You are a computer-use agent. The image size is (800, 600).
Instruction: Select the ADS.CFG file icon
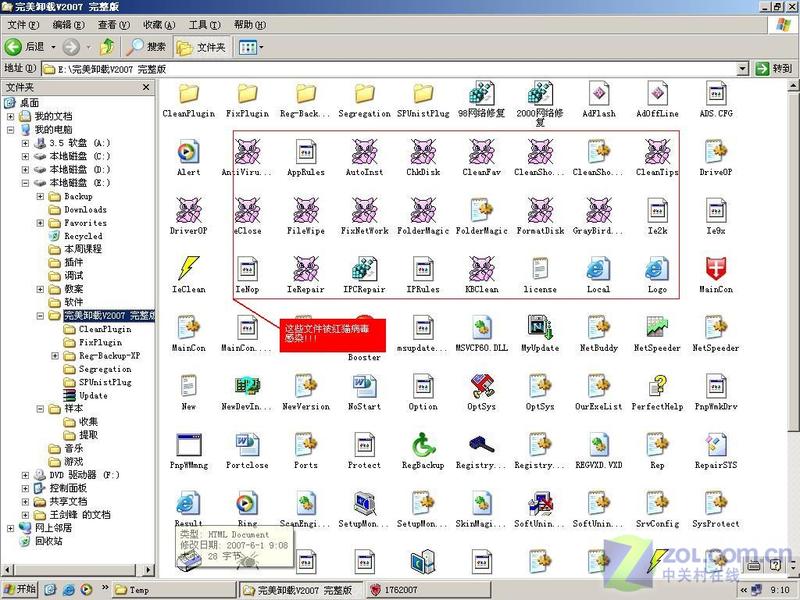tap(716, 94)
